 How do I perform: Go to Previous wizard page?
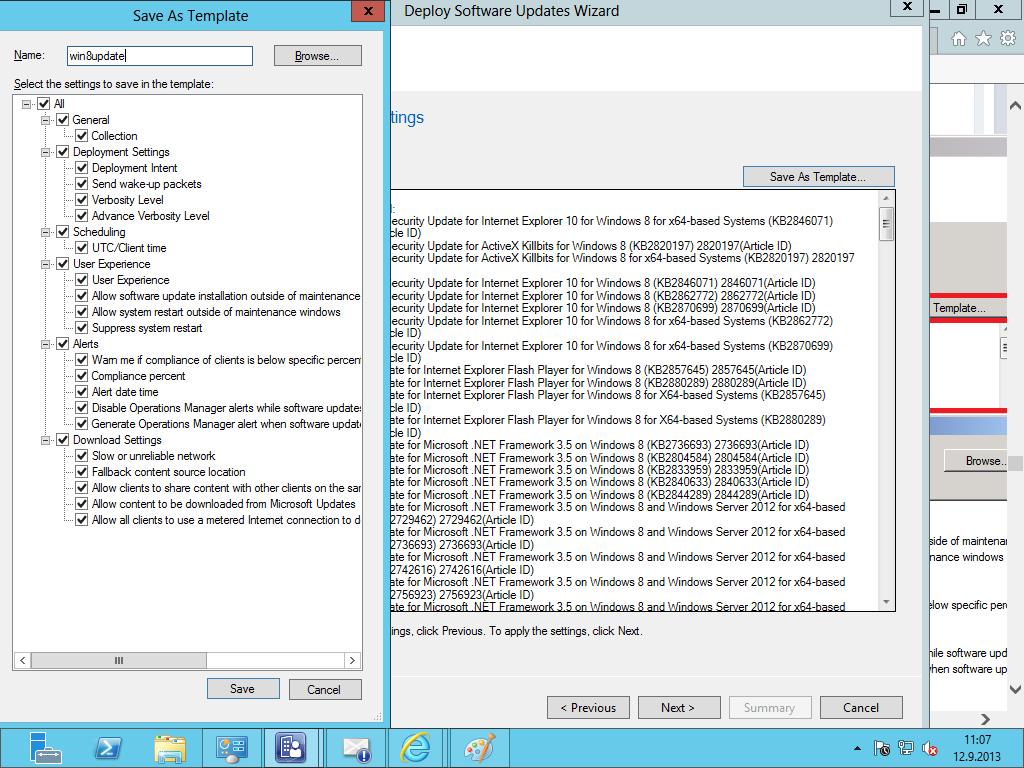coord(588,707)
